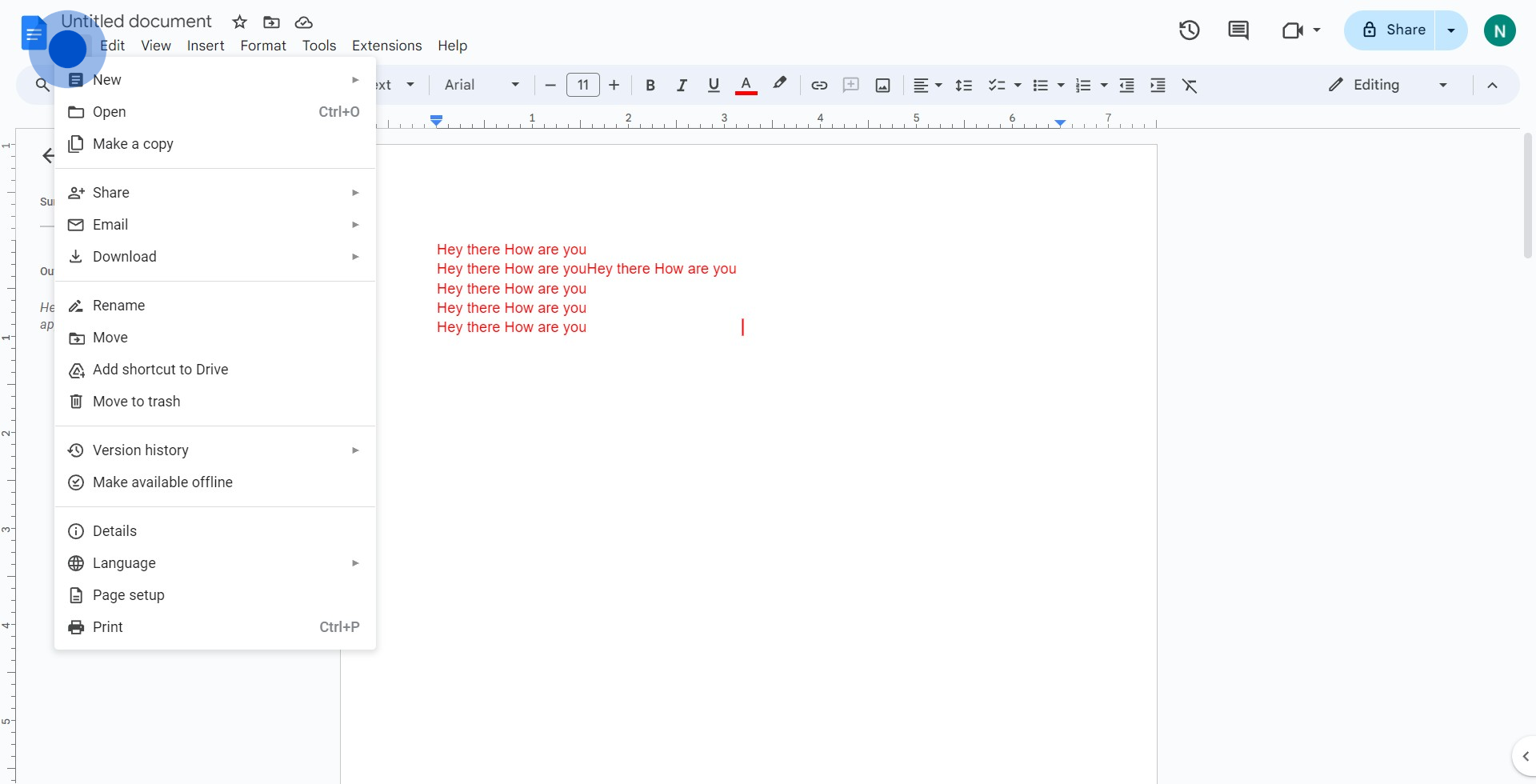Open the Format menu
This screenshot has width=1536, height=784.
click(x=263, y=46)
